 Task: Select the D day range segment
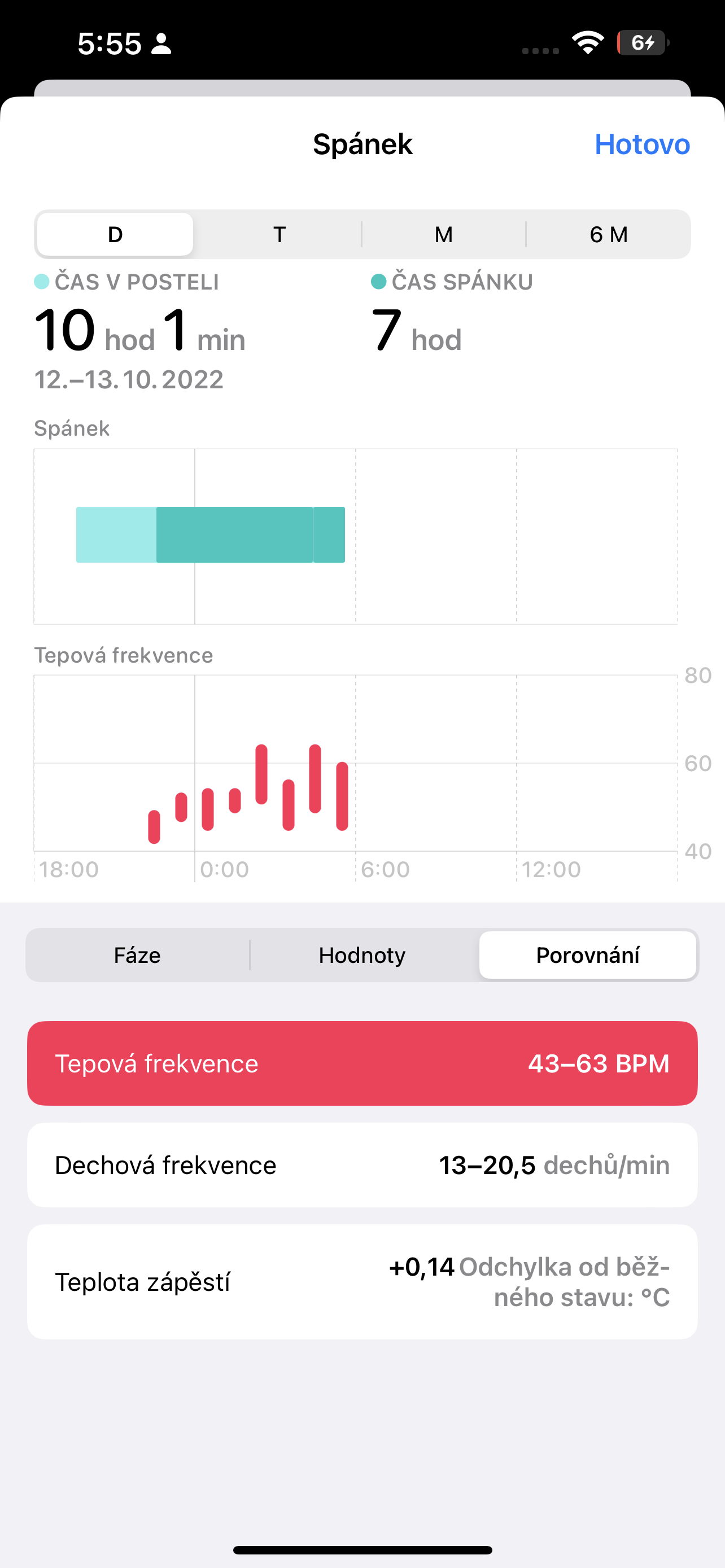115,234
